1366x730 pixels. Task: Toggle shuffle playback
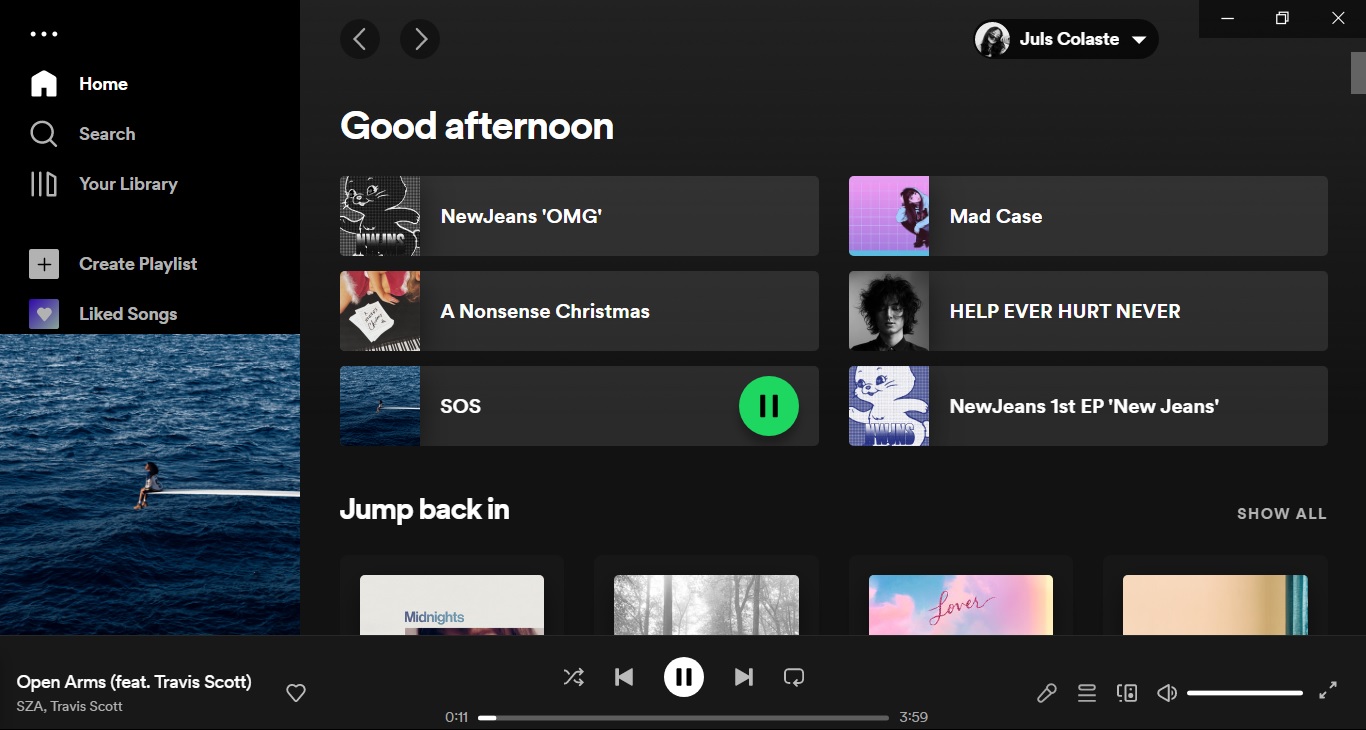coord(574,676)
